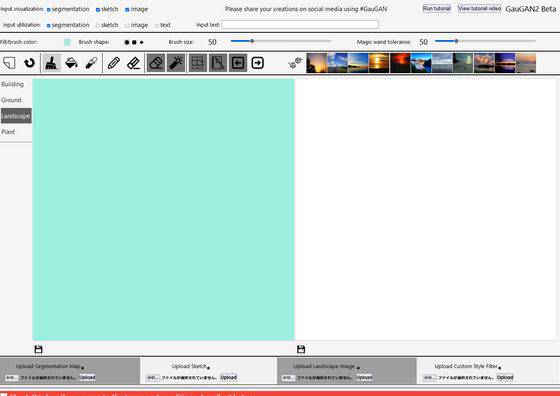Save the output image with floppy icon

tap(301, 349)
